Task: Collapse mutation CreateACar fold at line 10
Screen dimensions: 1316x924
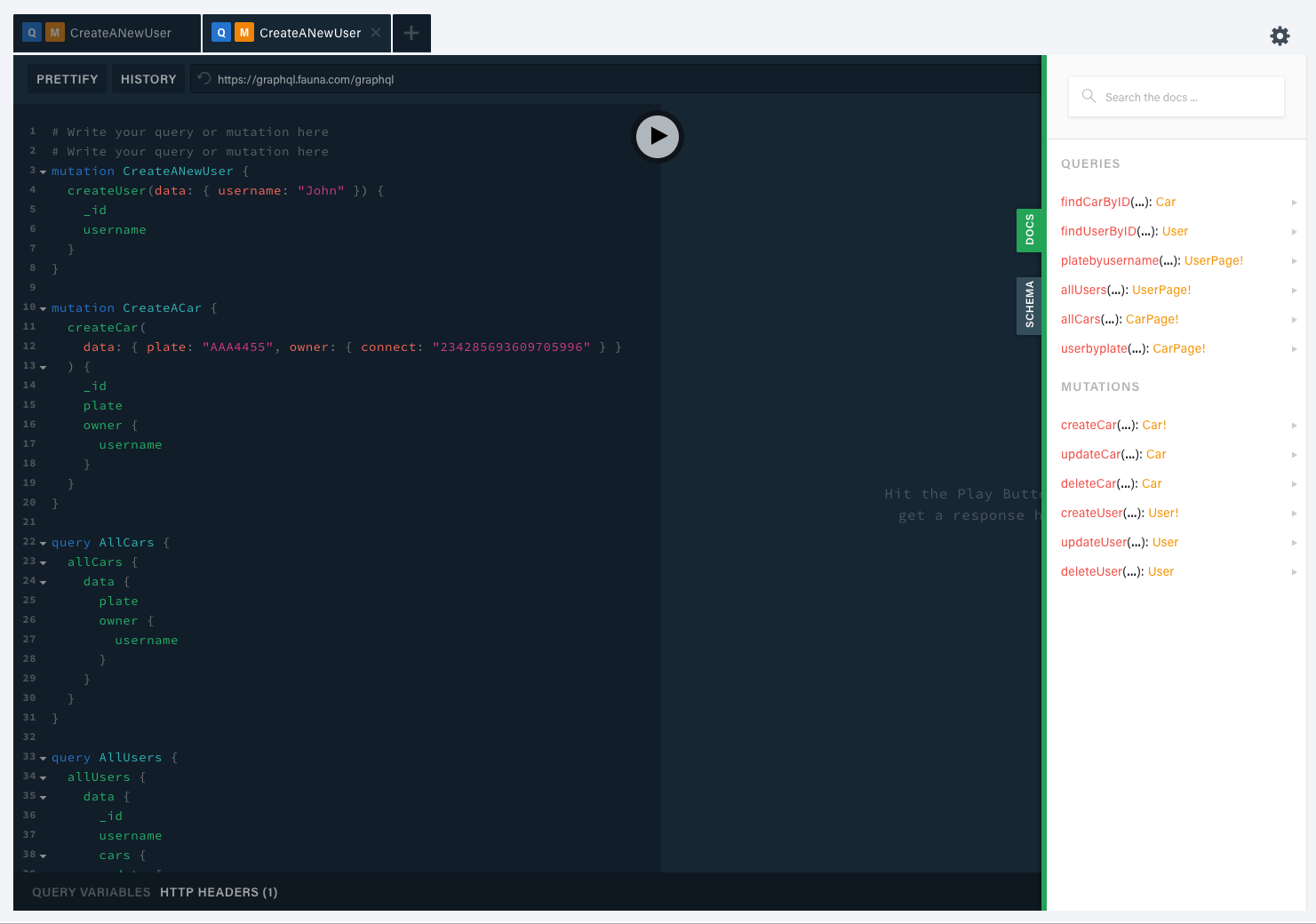Action: point(43,308)
